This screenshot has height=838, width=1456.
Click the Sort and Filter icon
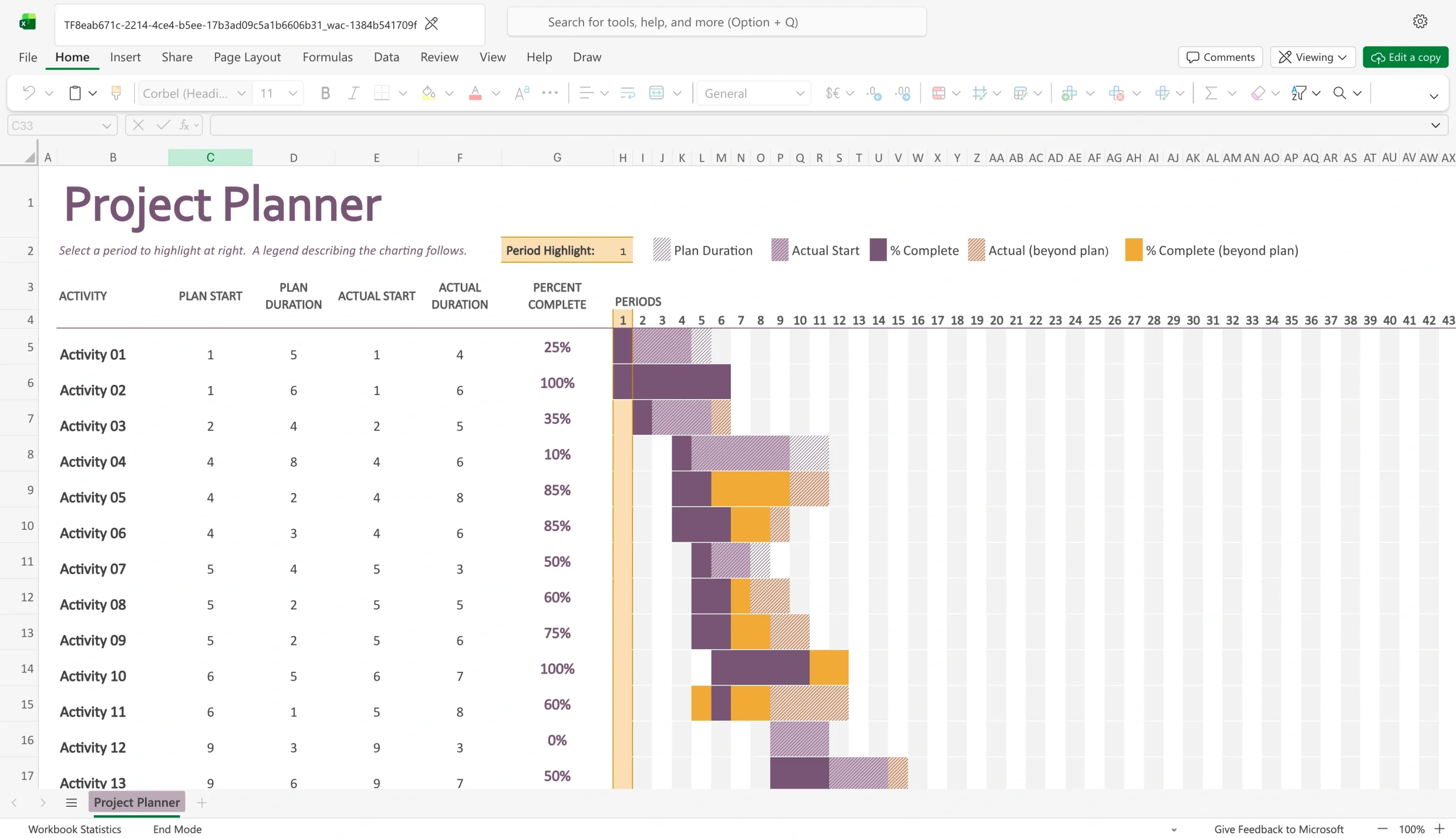click(x=1298, y=93)
